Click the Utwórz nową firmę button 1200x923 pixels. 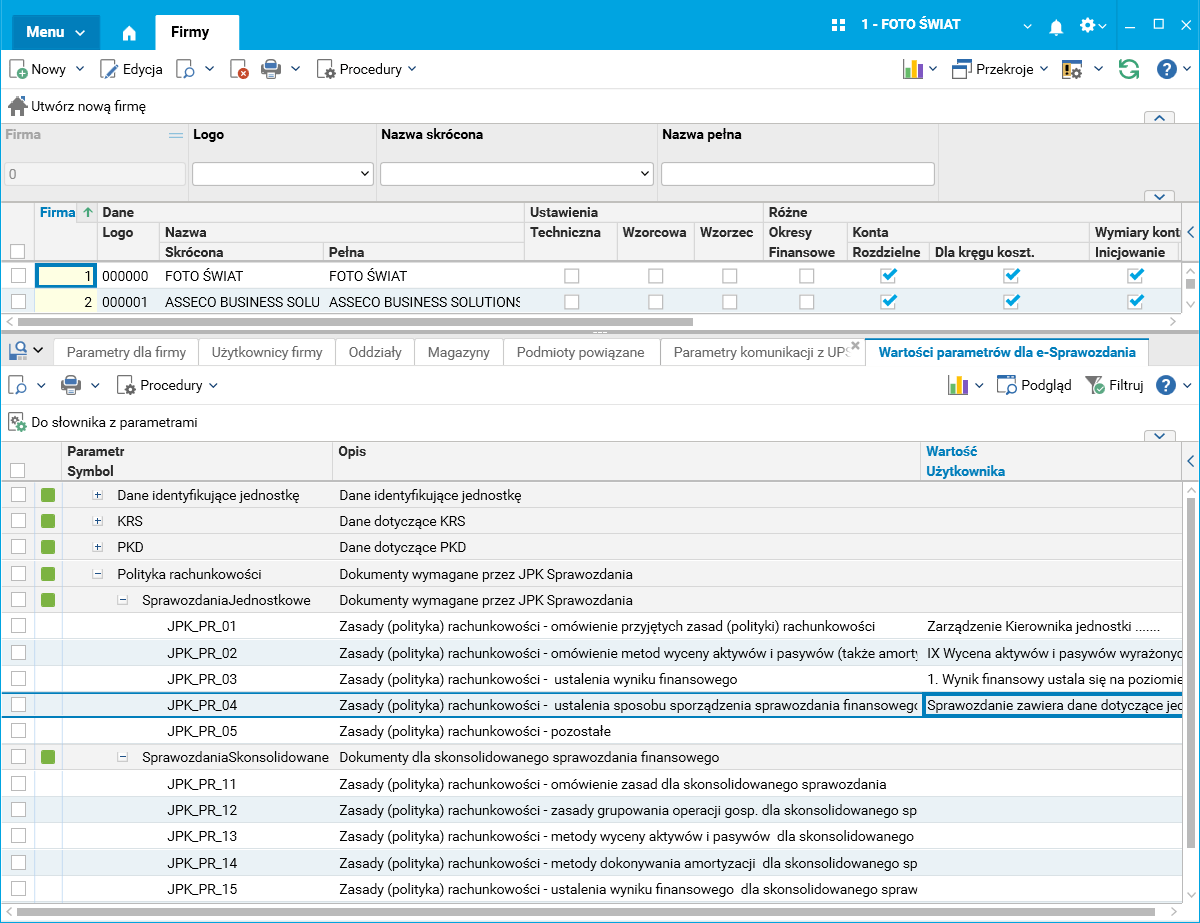78,106
